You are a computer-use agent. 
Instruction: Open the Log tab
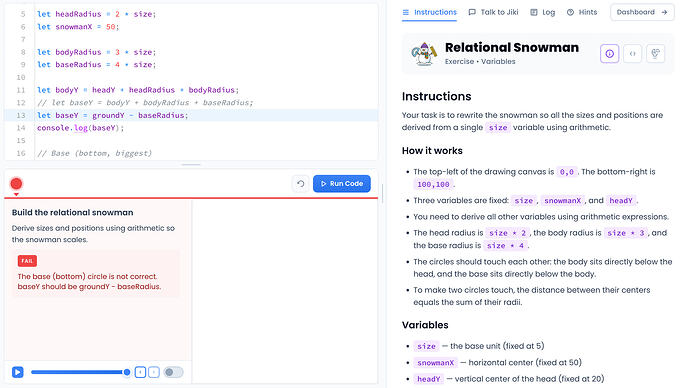pos(543,12)
